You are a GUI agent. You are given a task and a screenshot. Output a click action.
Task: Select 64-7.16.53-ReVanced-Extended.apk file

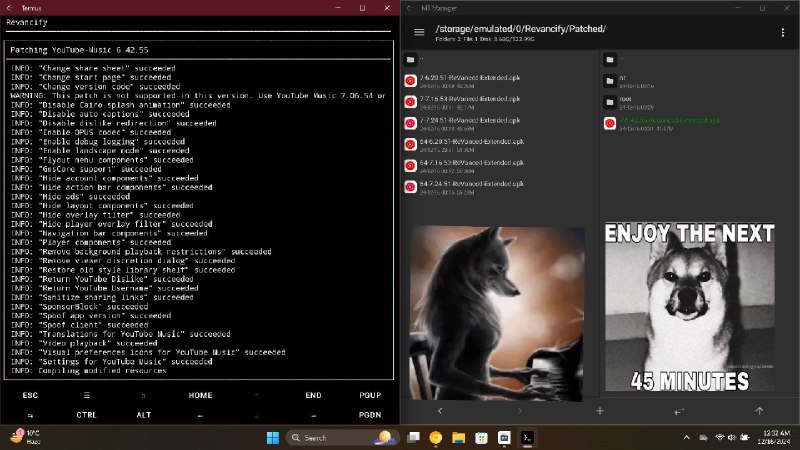point(500,166)
